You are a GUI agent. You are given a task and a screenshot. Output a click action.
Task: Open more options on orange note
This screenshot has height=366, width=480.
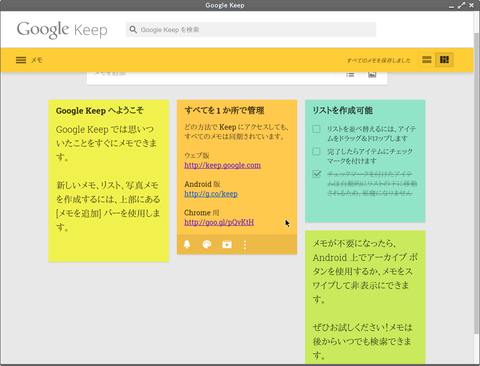[245, 245]
